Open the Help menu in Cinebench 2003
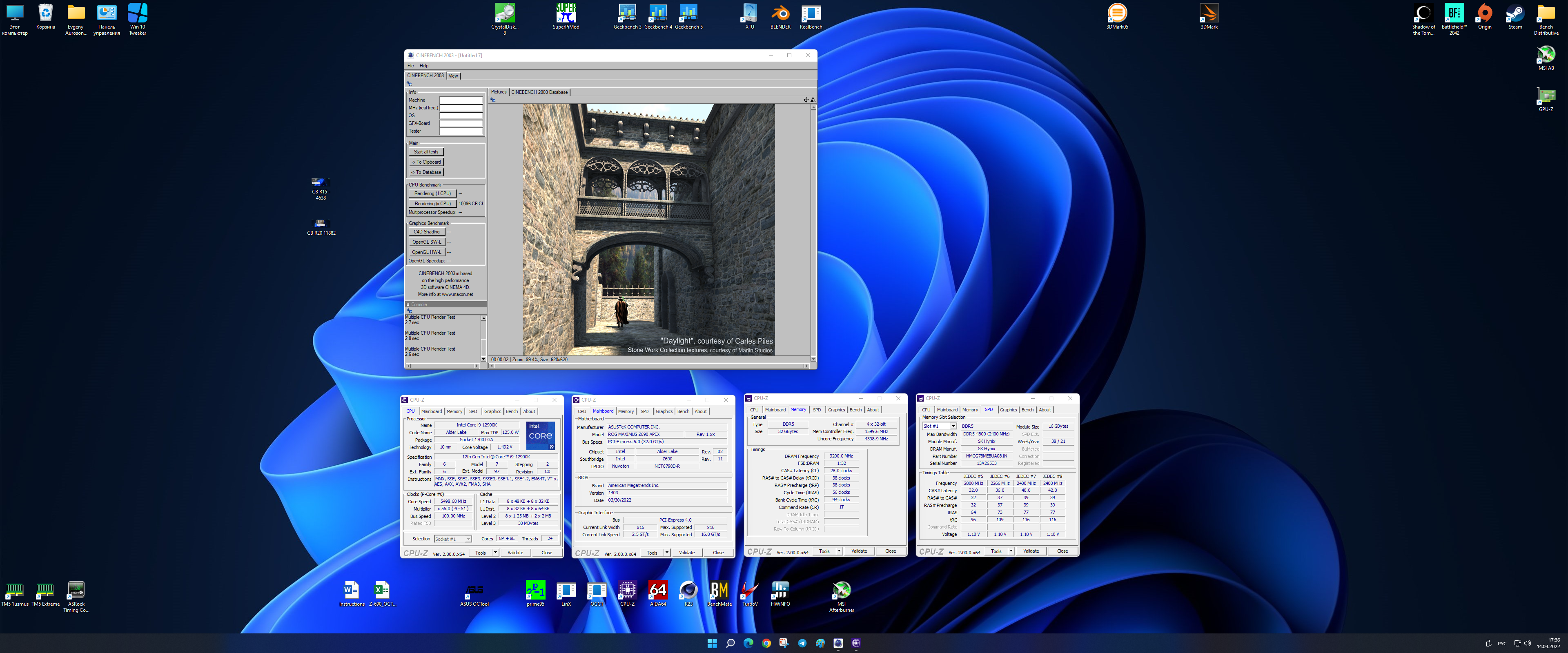Viewport: 1568px width, 653px height. [424, 66]
